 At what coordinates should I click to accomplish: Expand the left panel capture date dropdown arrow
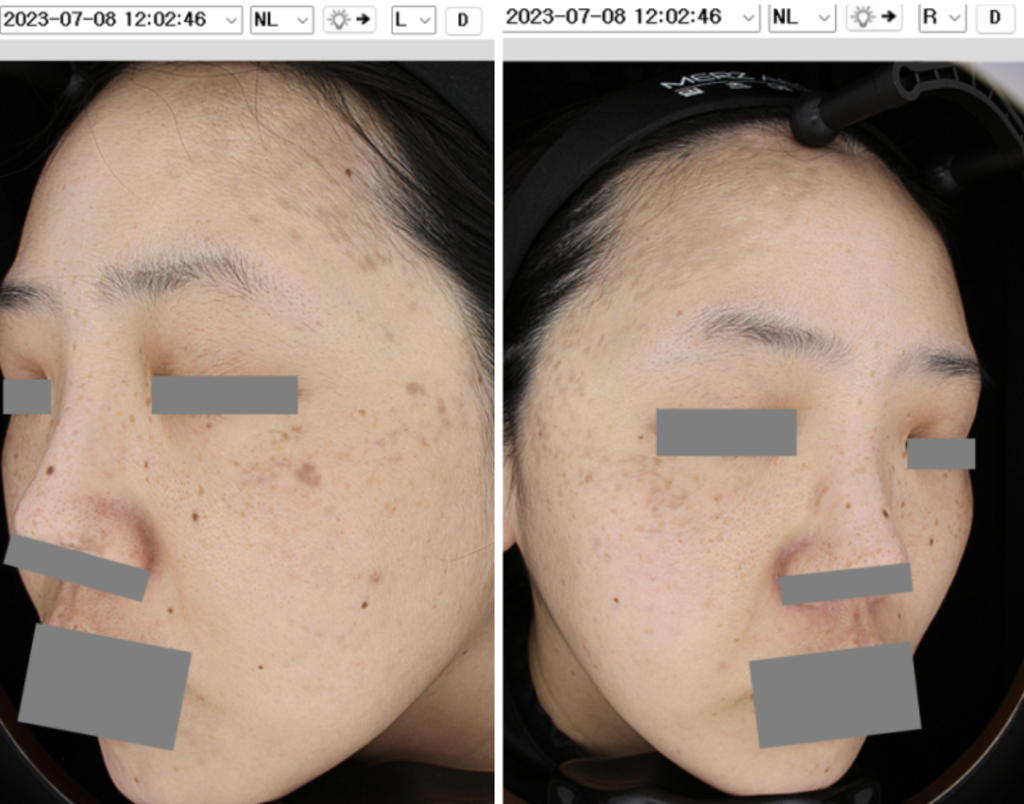pos(231,19)
